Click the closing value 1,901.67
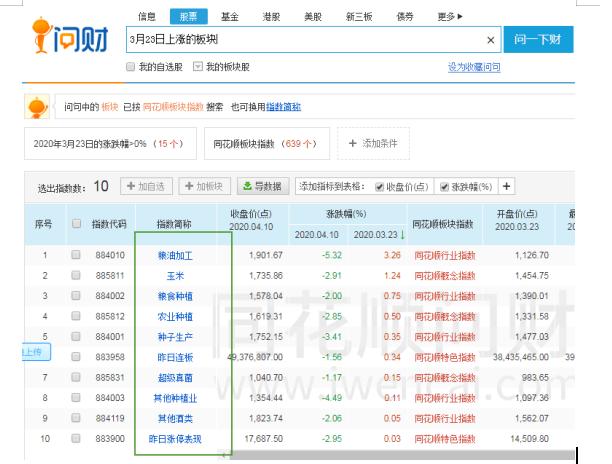 (x=266, y=255)
